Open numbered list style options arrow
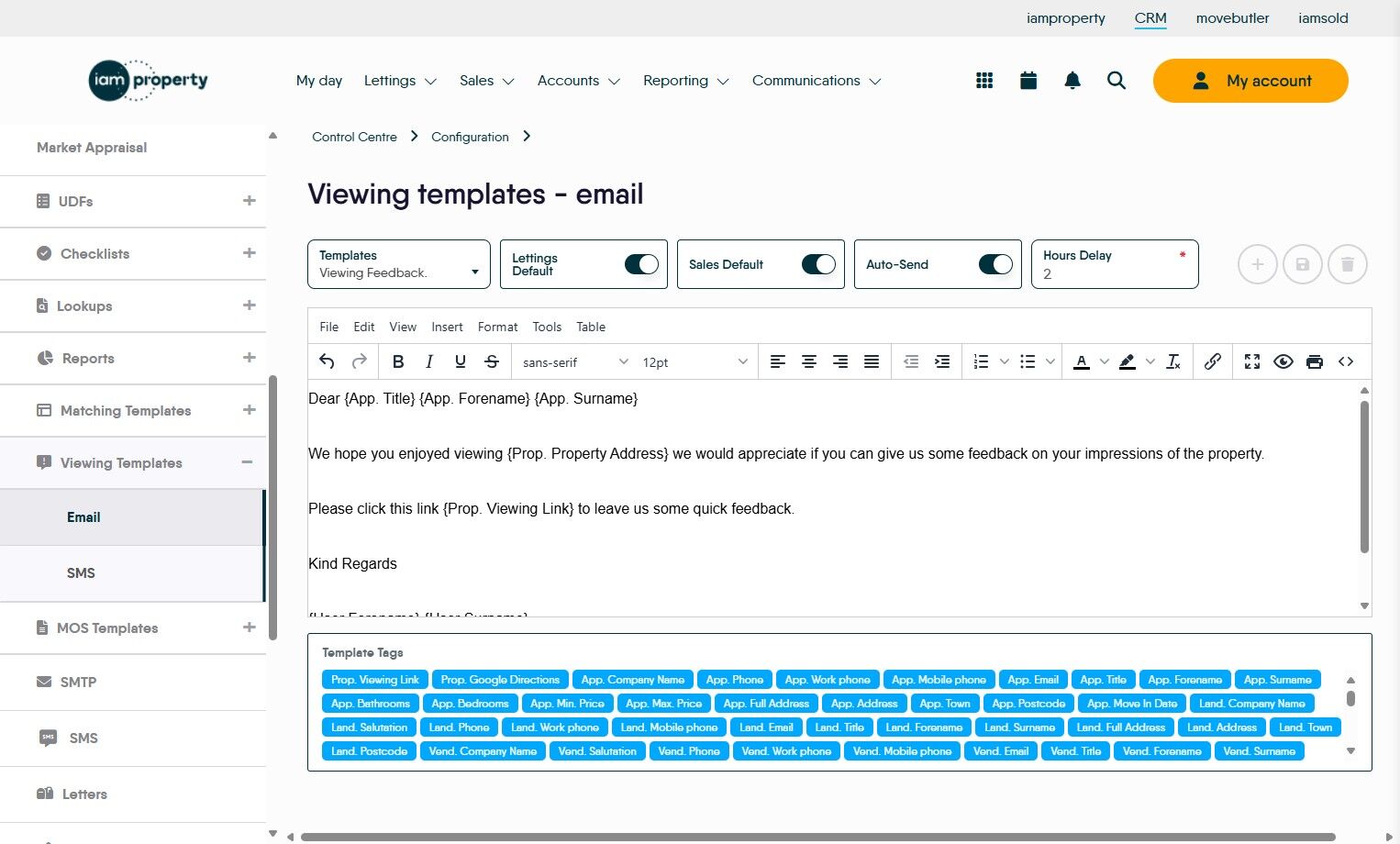The height and width of the screenshot is (844, 1400). pos(1004,361)
